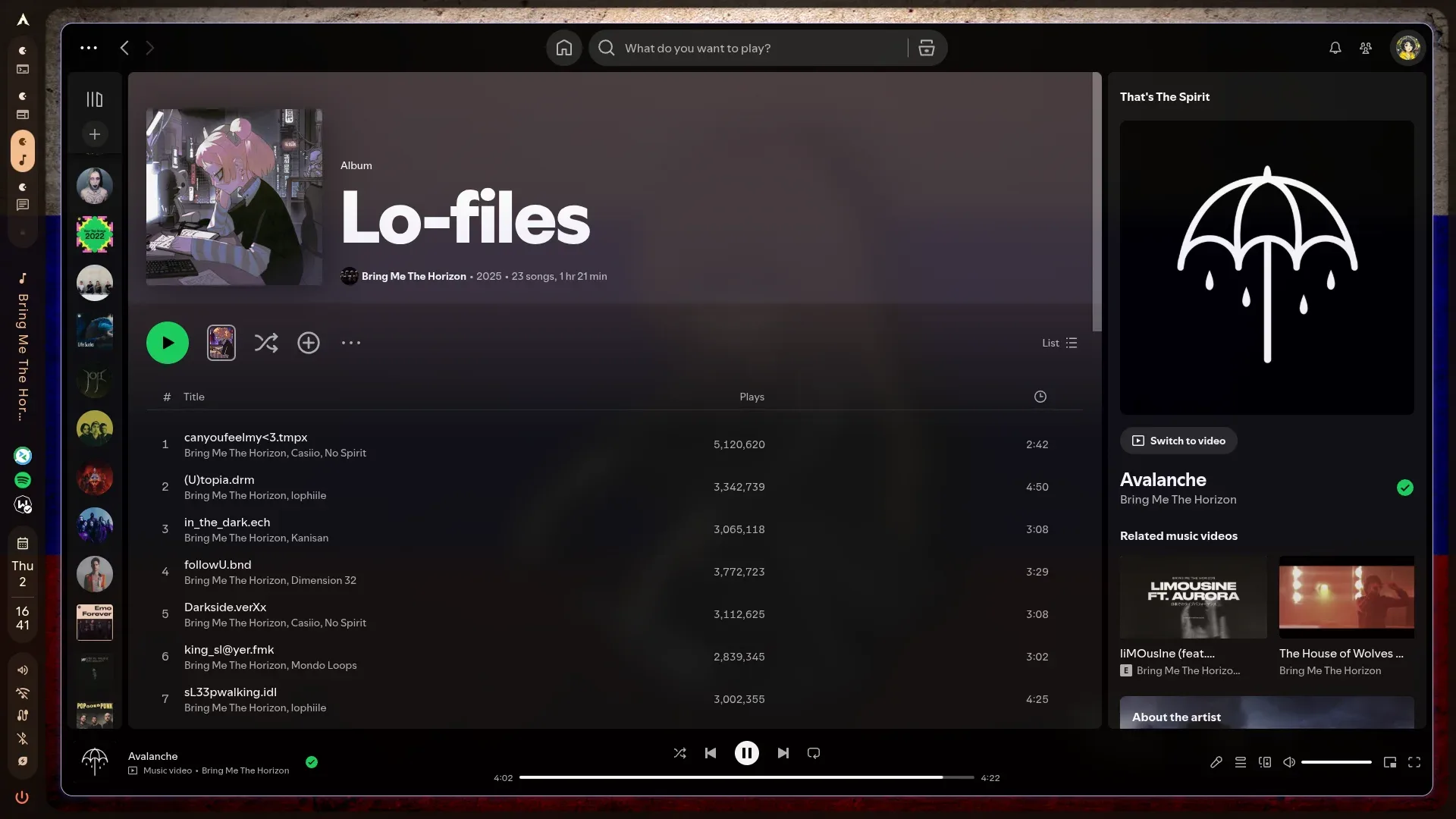Enter full screen mode

pyautogui.click(x=1414, y=762)
